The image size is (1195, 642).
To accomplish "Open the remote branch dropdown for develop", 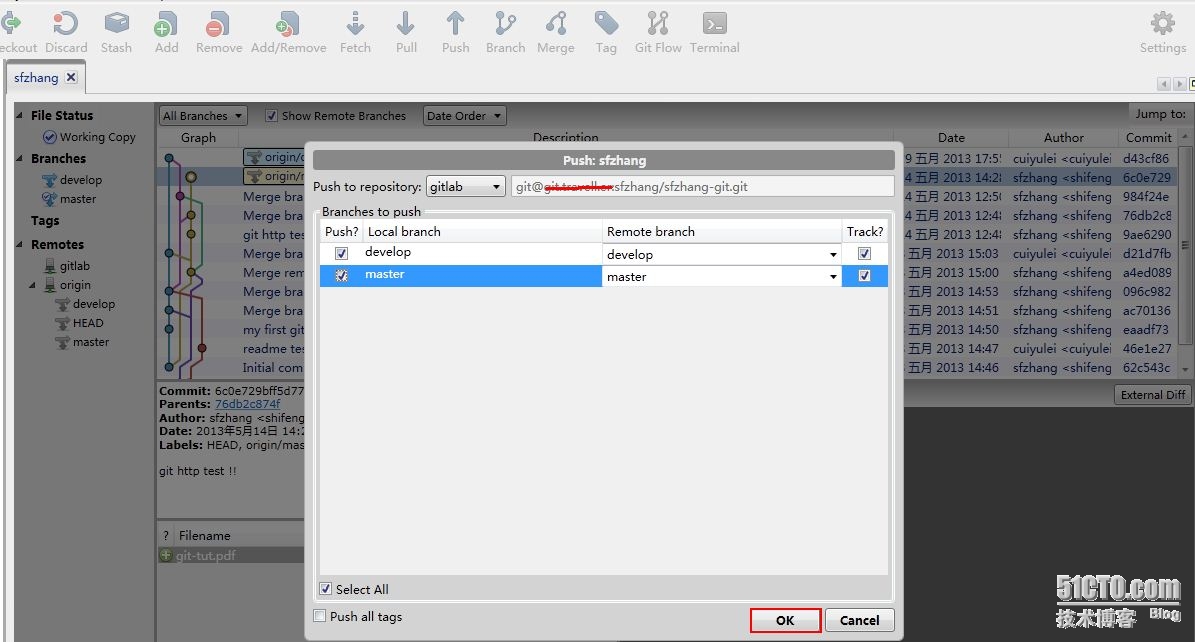I will pos(833,255).
